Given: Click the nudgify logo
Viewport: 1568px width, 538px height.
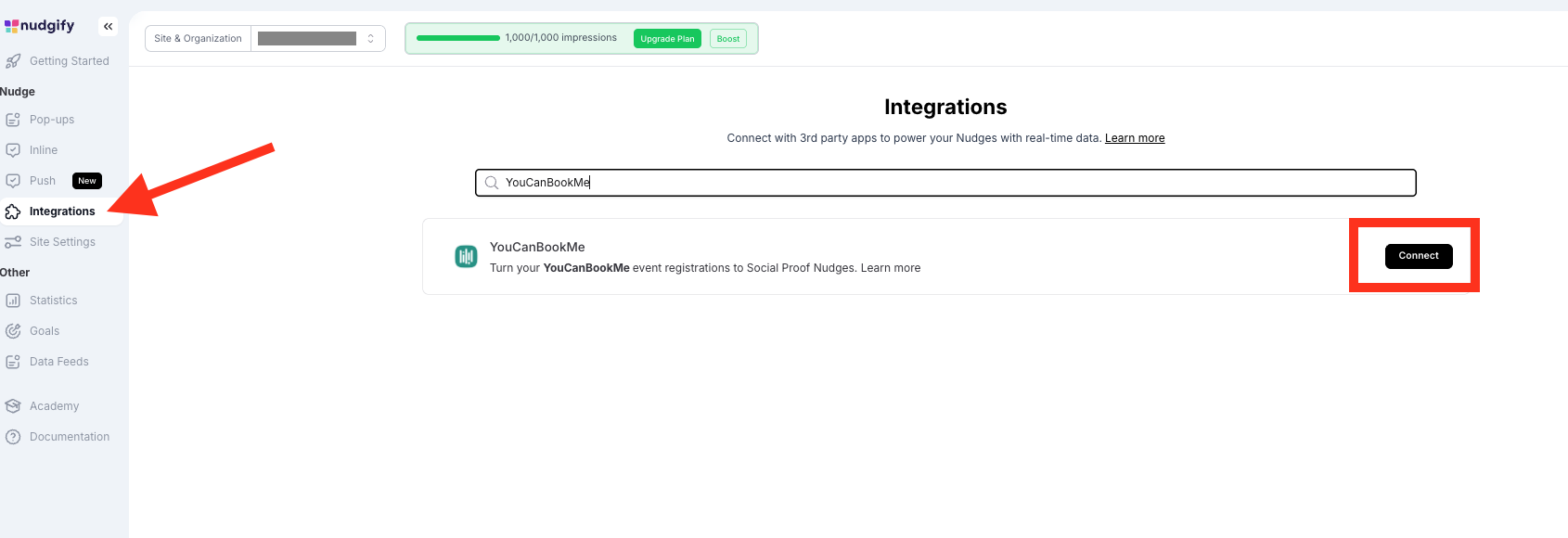Looking at the screenshot, I should (x=39, y=26).
